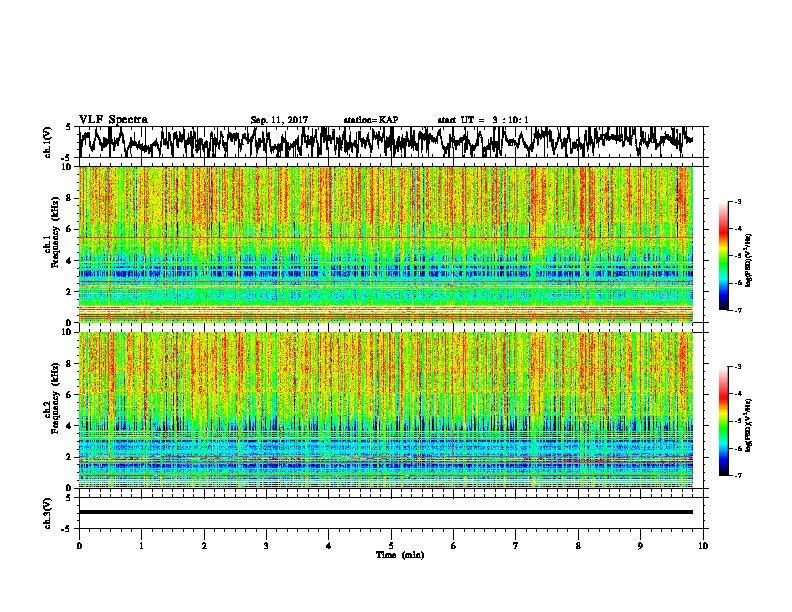The image size is (792, 612).
Task: Click the ch.1 voltage waveform trace
Action: (x=386, y=141)
